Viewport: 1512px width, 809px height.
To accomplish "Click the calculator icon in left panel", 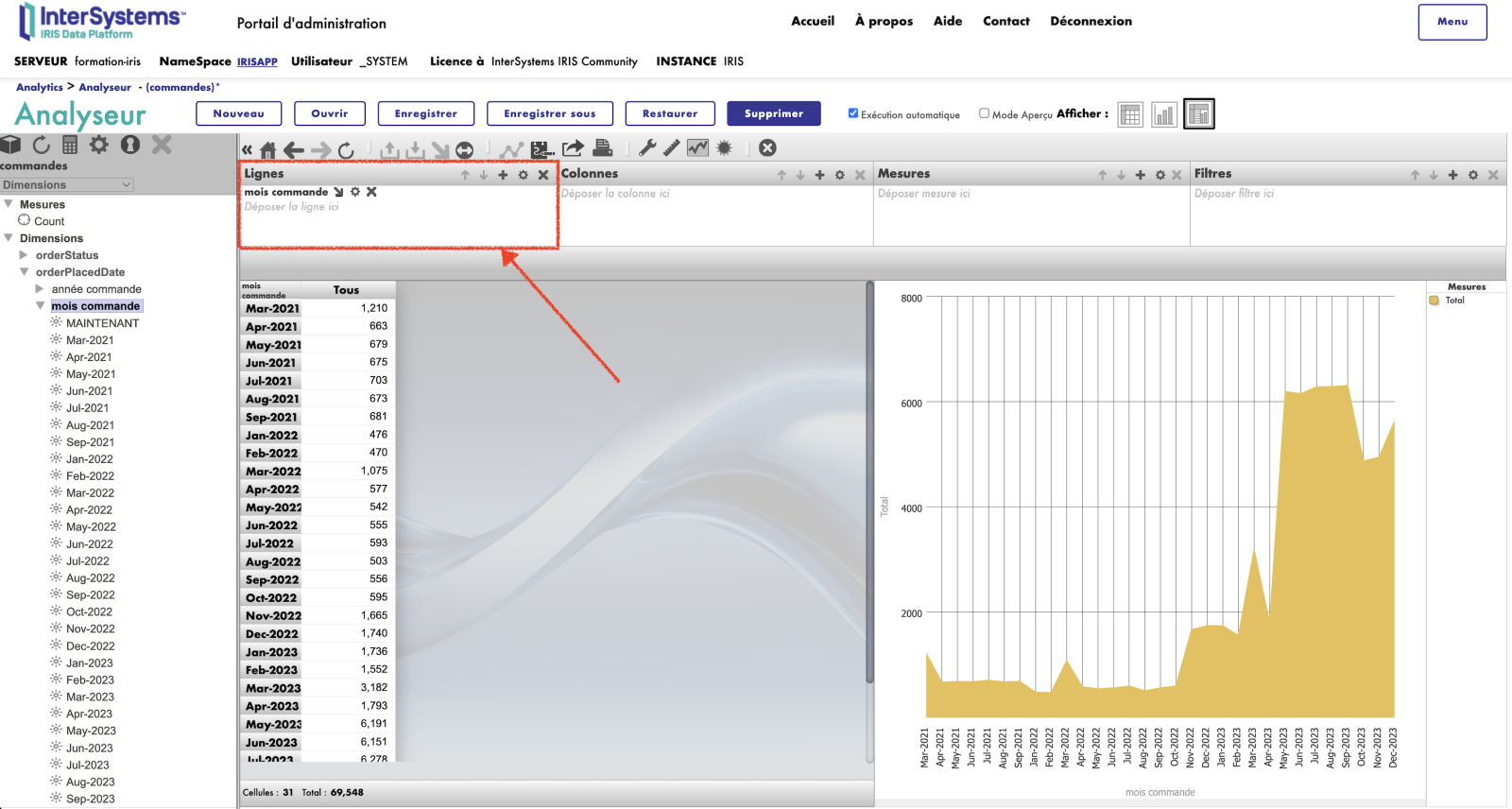I will point(70,145).
